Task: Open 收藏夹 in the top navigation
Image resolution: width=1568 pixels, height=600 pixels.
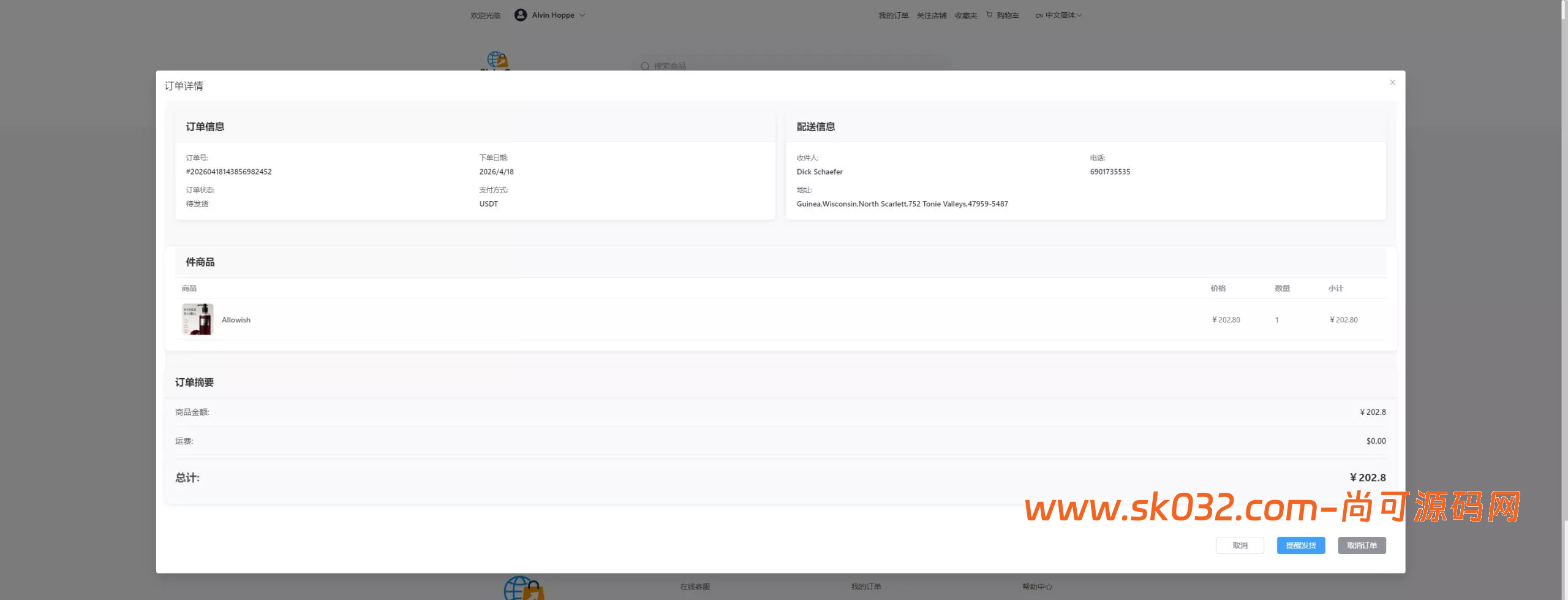Action: pos(966,15)
